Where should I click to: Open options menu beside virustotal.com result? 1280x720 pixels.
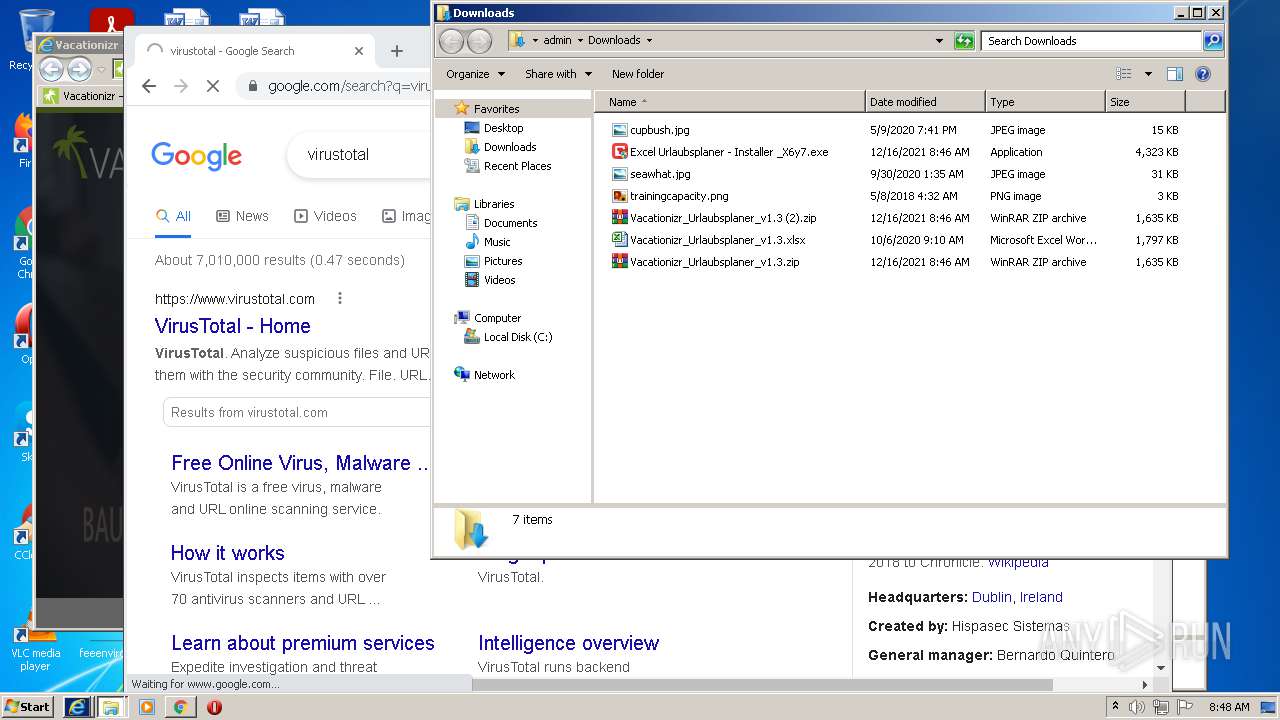pyautogui.click(x=340, y=299)
